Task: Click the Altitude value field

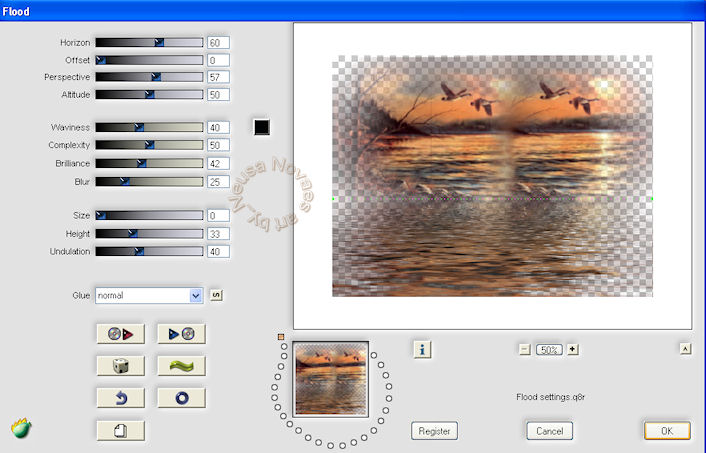Action: pyautogui.click(x=218, y=95)
